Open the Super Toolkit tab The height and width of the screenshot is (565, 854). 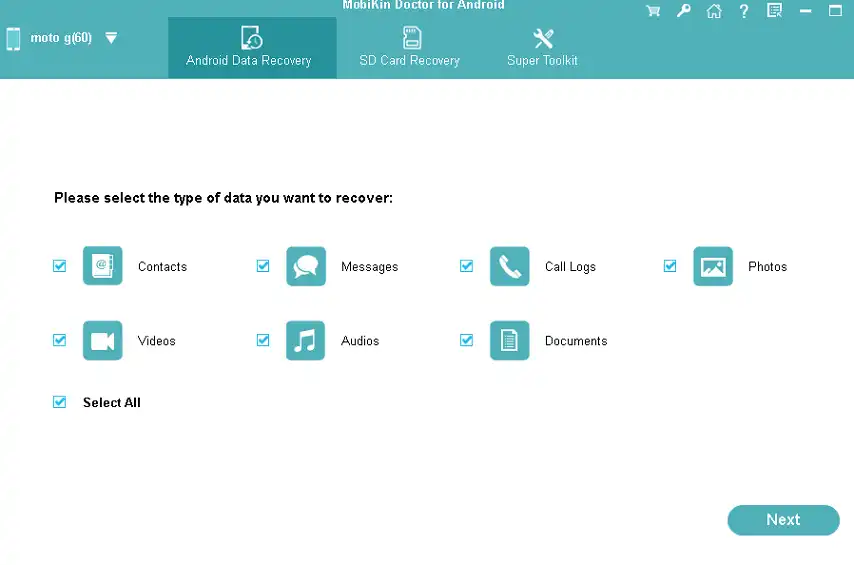[x=543, y=48]
